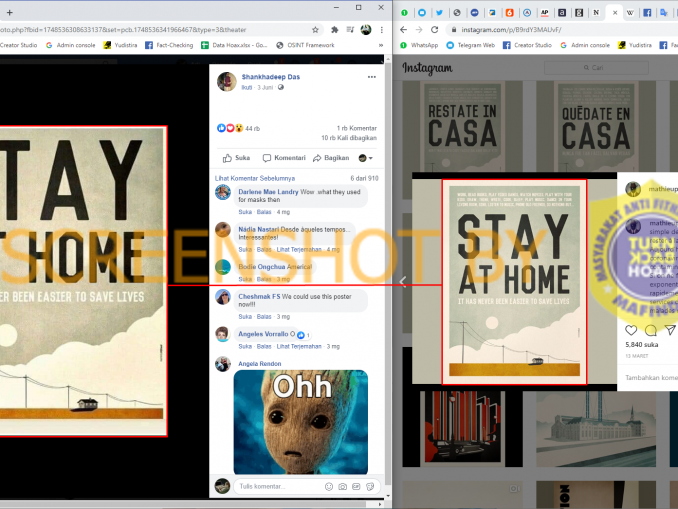The height and width of the screenshot is (509, 678).
Task: Reply to Darlene Mae Landry's comment
Action: click(x=264, y=212)
